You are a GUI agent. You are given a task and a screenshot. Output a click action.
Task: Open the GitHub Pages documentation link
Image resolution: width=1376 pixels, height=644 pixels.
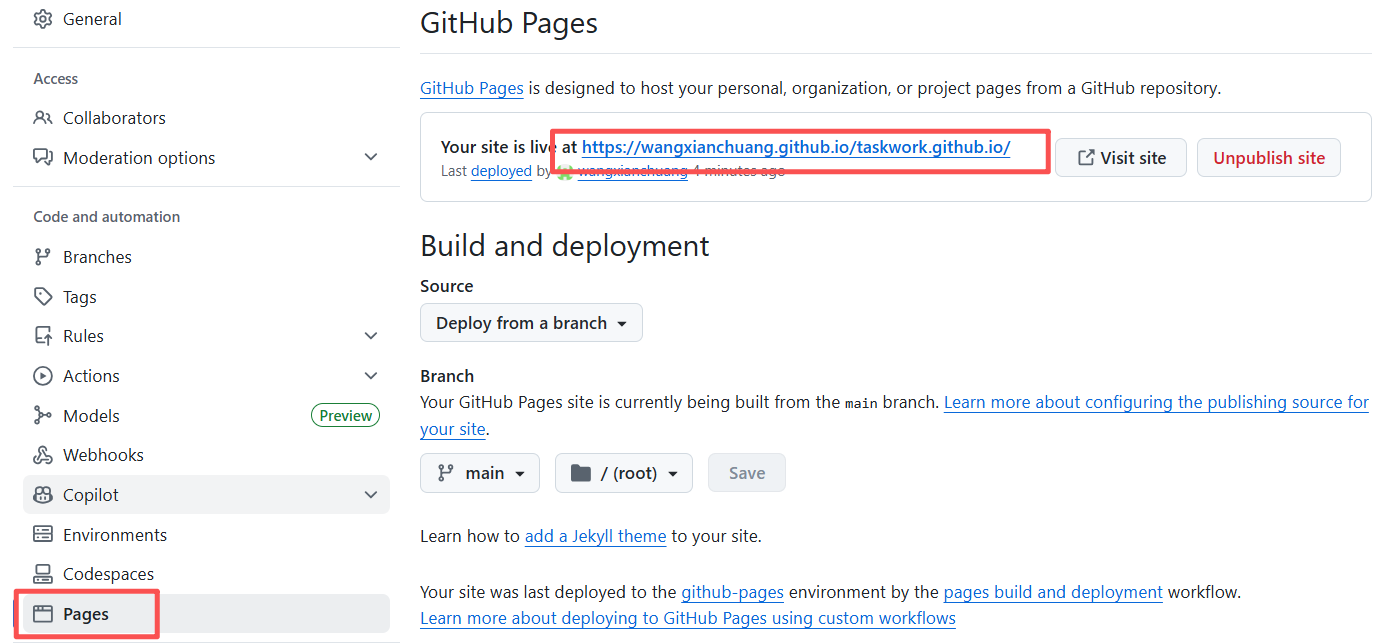[472, 88]
